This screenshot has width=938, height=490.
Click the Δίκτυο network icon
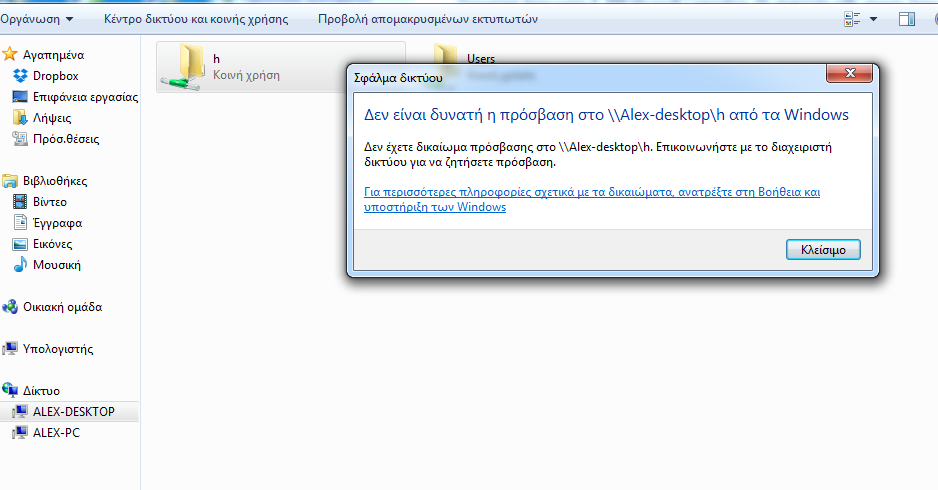[x=10, y=391]
